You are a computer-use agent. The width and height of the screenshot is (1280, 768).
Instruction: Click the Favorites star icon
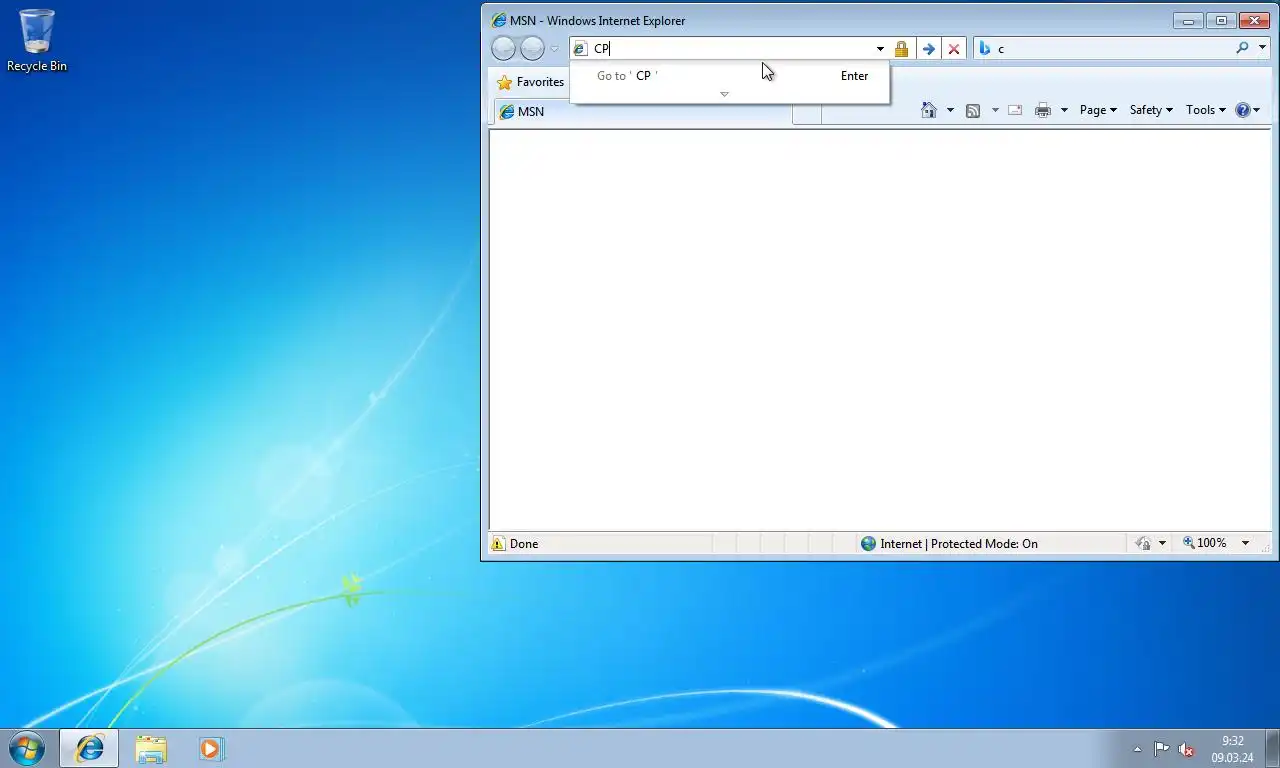point(505,82)
